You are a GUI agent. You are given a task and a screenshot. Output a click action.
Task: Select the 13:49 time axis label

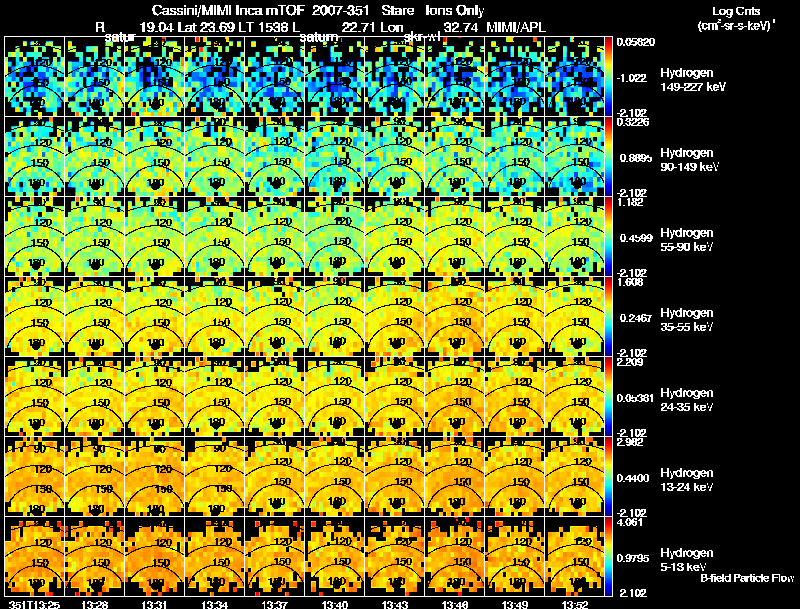515,604
